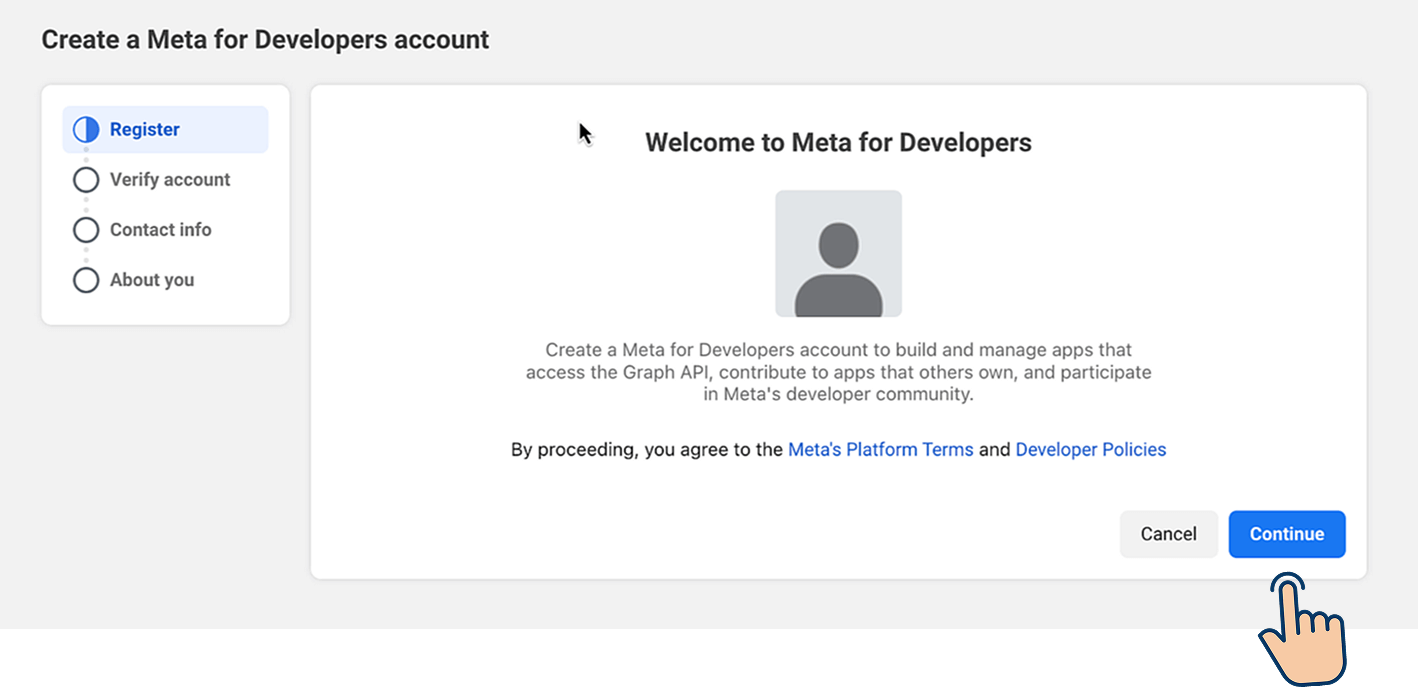Click the empty circle beside Verify account
The width and height of the screenshot is (1418, 691).
pyautogui.click(x=86, y=180)
